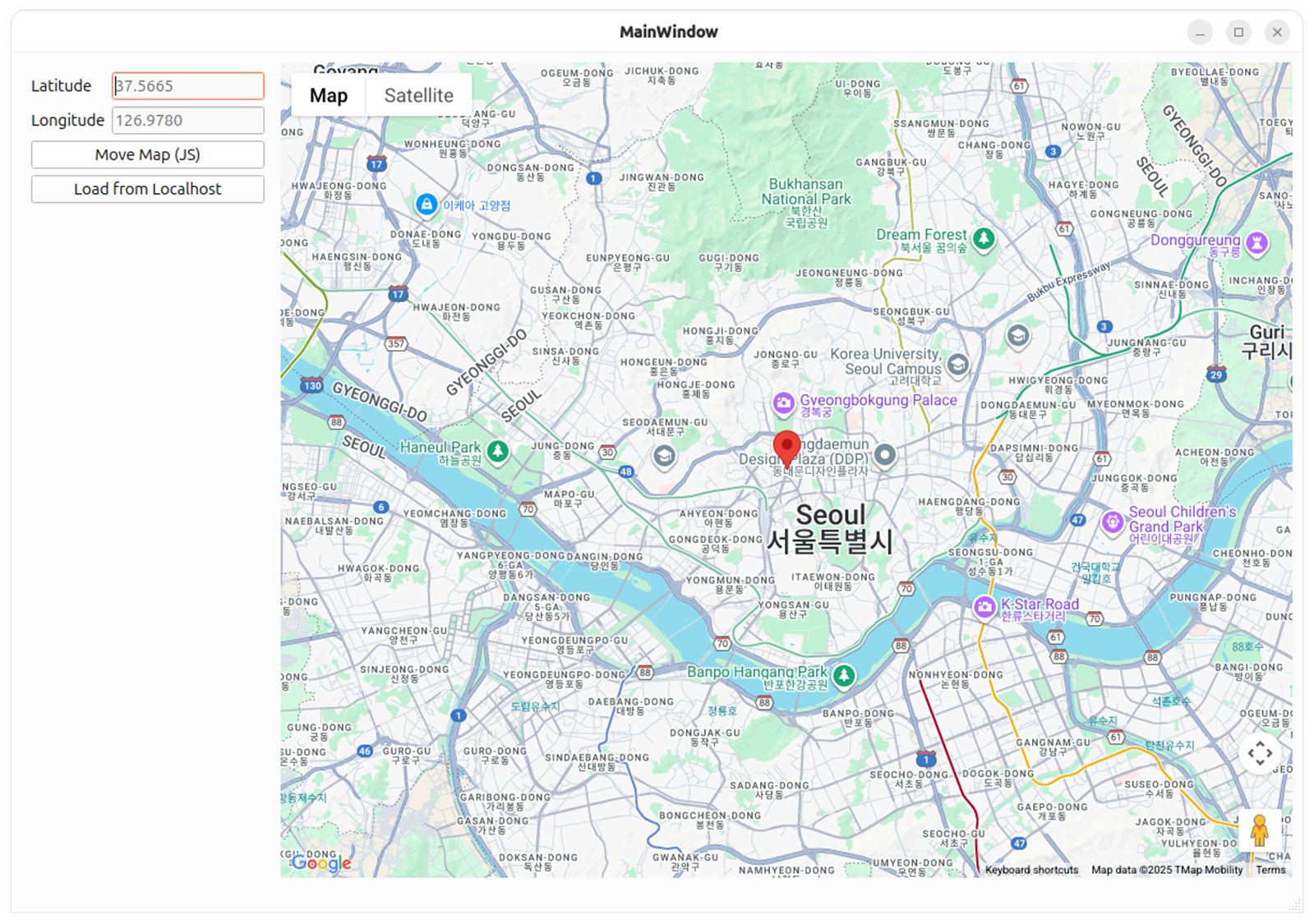The image size is (1314, 924).
Task: Select the Banpo Hangang Park icon
Action: (843, 676)
